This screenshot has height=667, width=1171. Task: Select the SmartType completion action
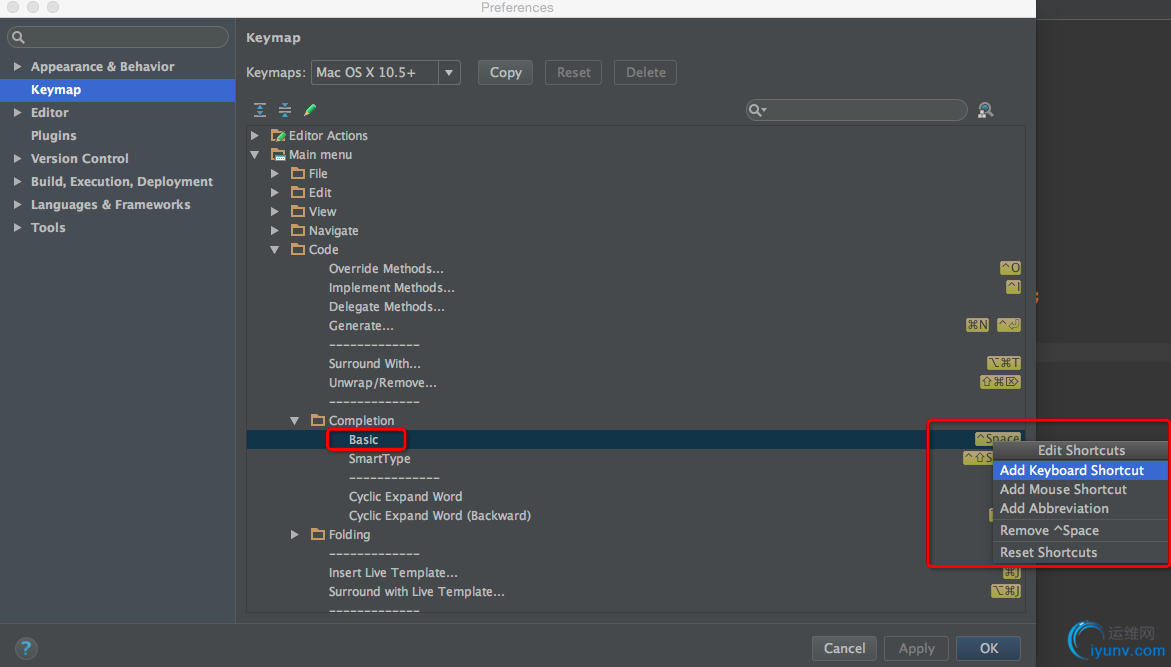pyautogui.click(x=379, y=459)
